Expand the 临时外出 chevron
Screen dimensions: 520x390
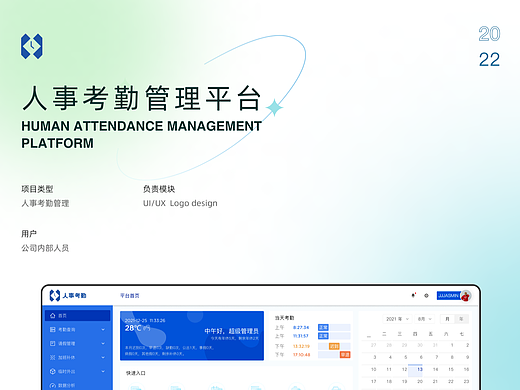(103, 371)
